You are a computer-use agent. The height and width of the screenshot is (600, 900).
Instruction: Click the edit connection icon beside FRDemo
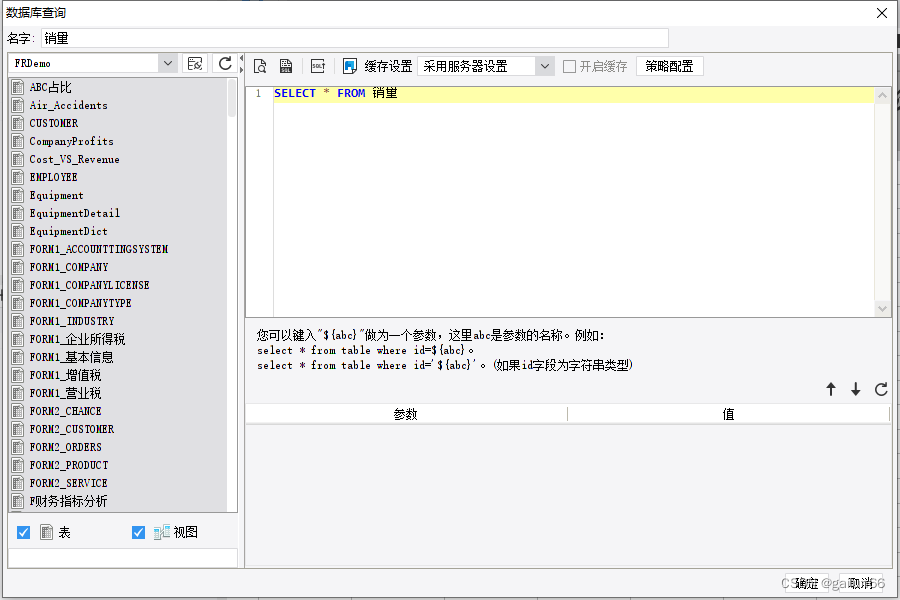pos(195,63)
